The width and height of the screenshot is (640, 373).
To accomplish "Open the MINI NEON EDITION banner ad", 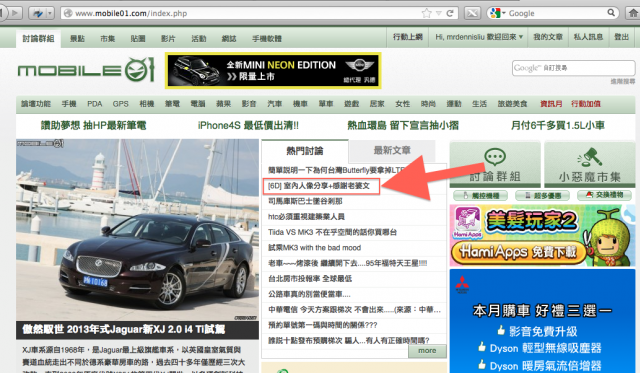I will pyautogui.click(x=273, y=70).
